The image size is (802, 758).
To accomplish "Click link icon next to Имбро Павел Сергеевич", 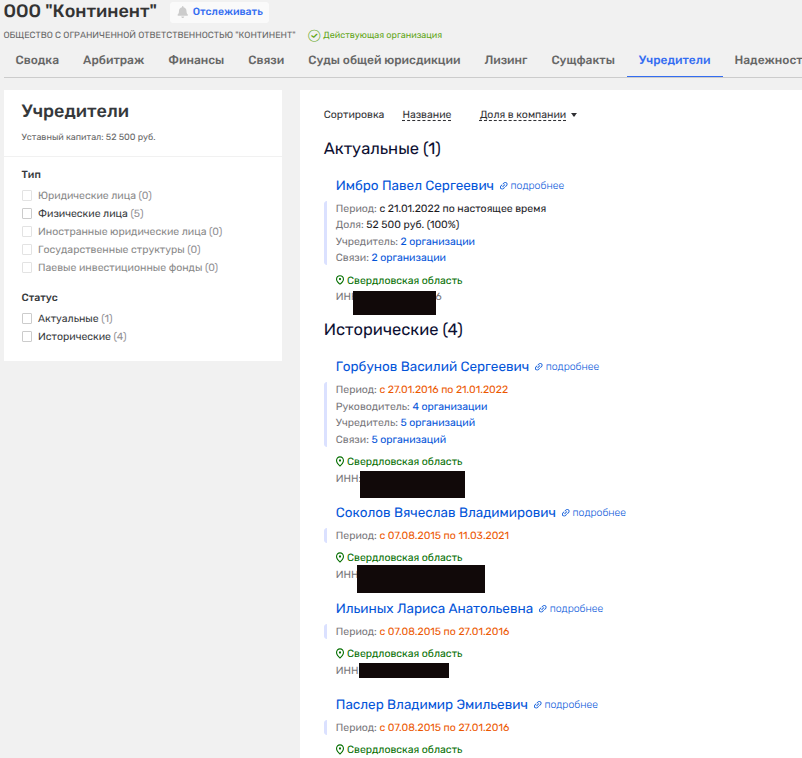I will point(504,186).
